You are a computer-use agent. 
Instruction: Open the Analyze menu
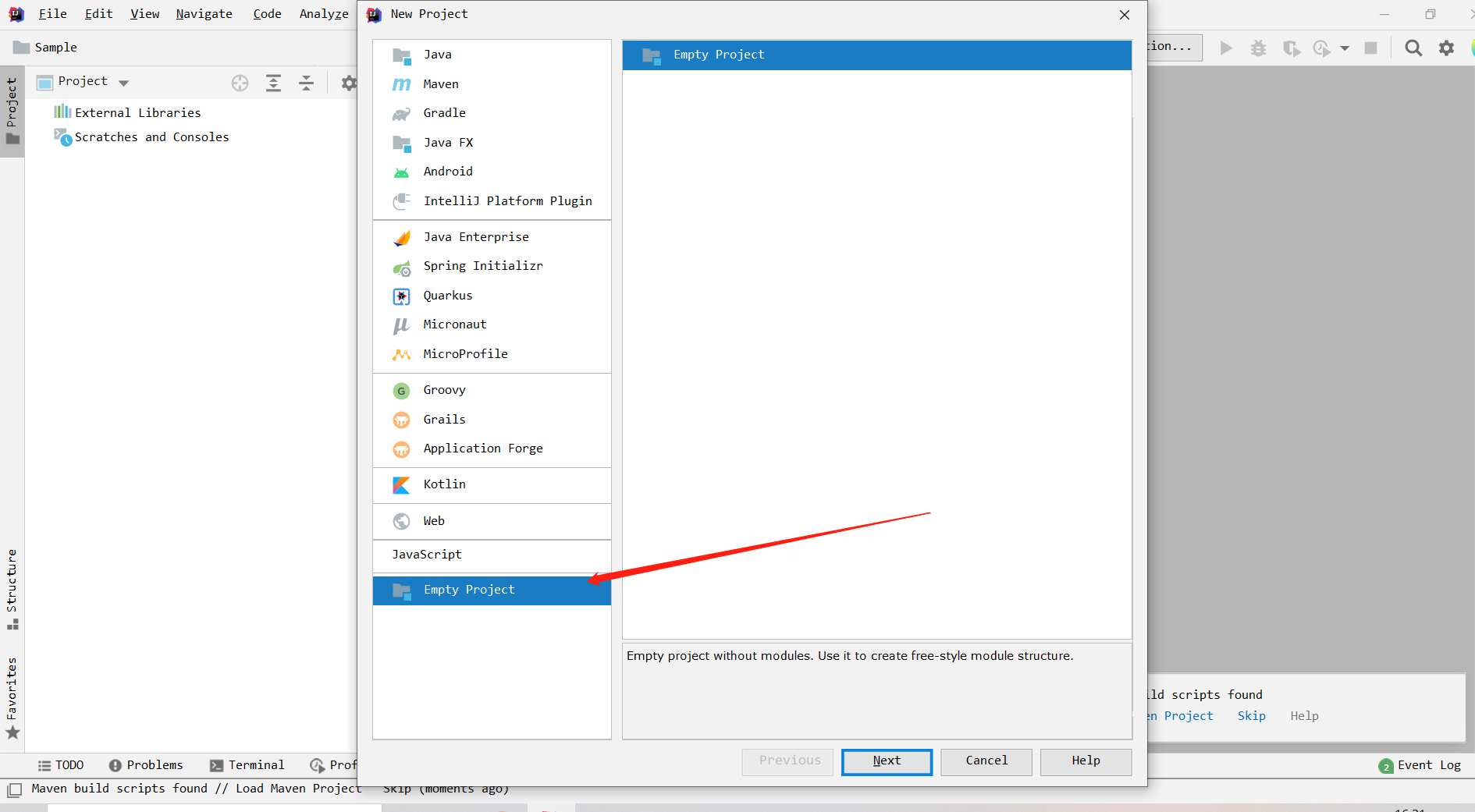(x=324, y=14)
